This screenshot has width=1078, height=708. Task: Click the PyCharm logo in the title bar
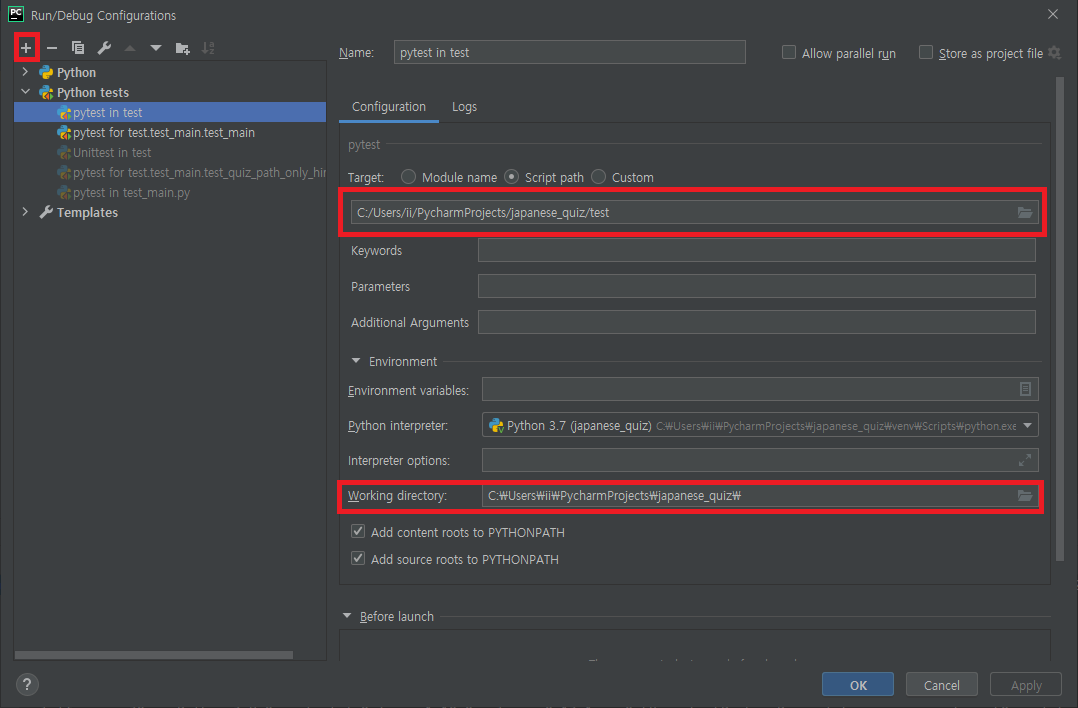(x=16, y=14)
